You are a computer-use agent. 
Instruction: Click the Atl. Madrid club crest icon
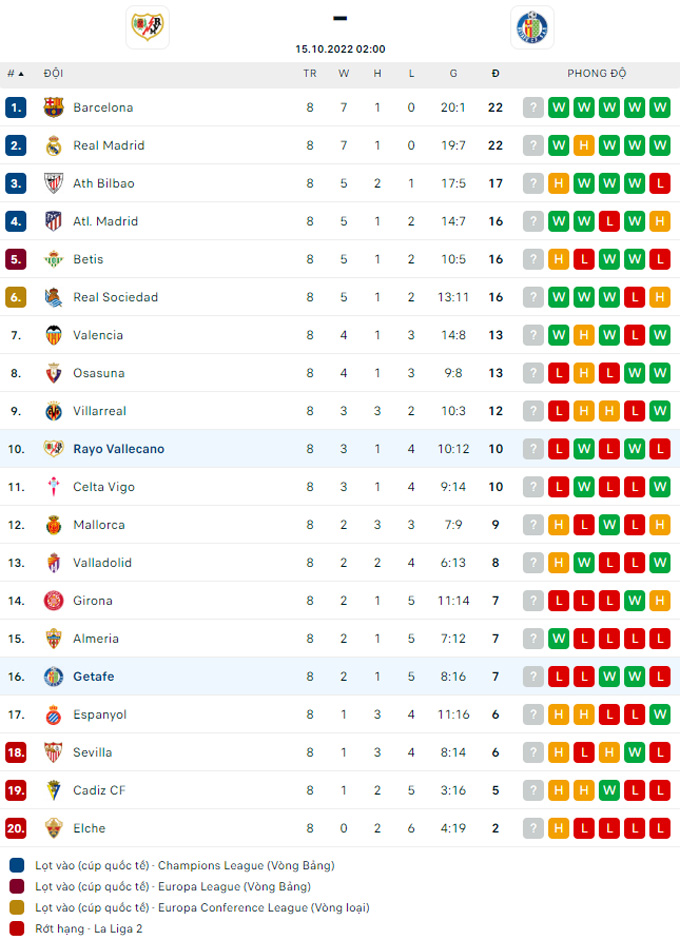click(54, 222)
